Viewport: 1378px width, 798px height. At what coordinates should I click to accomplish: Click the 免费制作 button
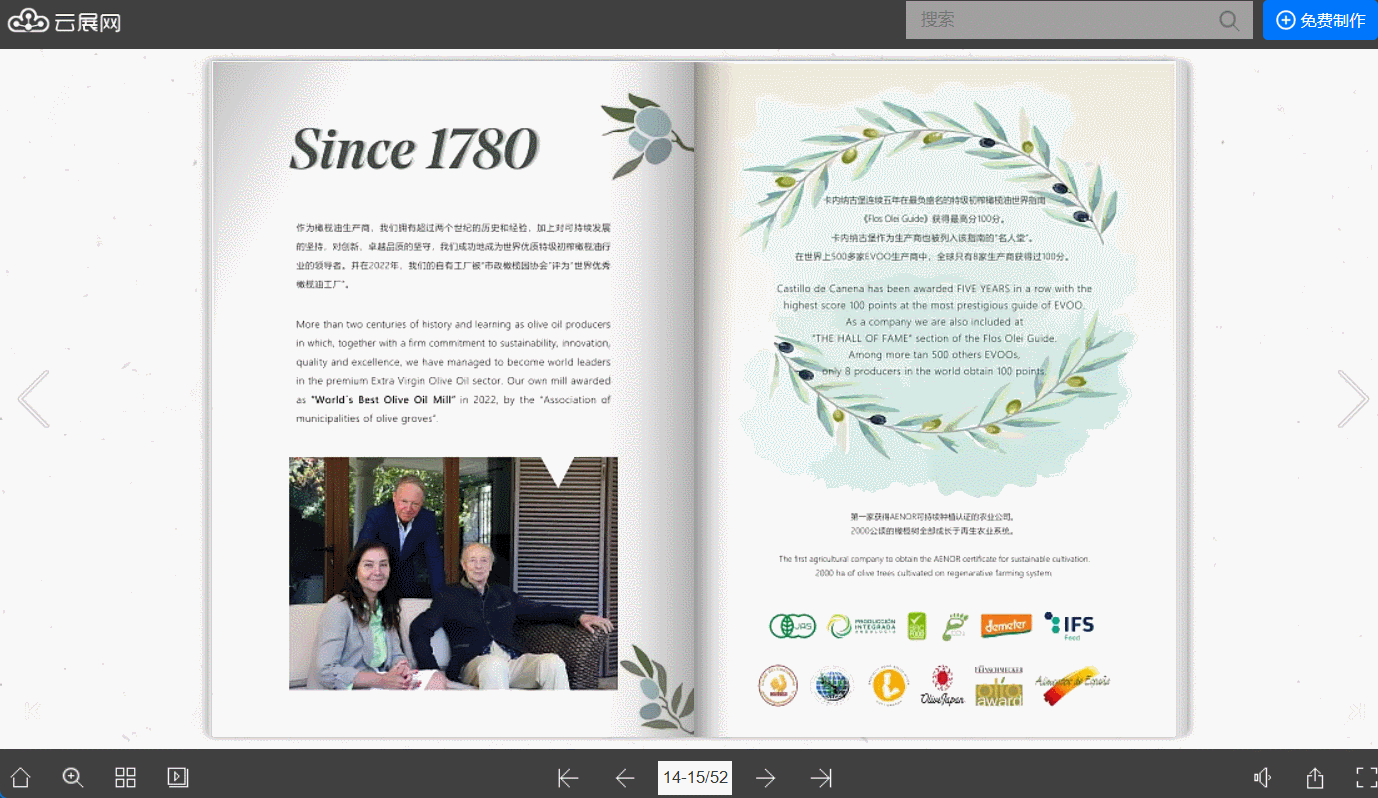coord(1320,20)
